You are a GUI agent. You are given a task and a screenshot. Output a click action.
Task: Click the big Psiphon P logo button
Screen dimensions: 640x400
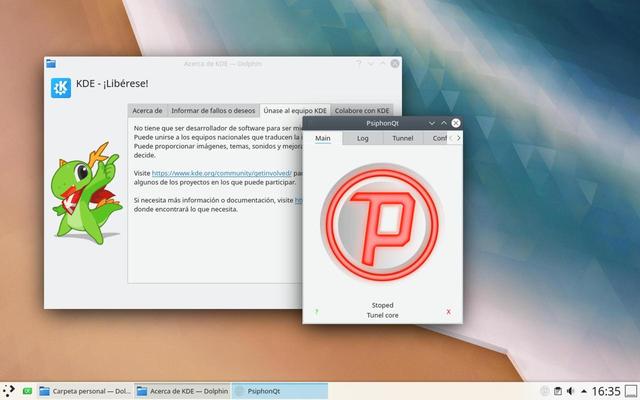(382, 223)
